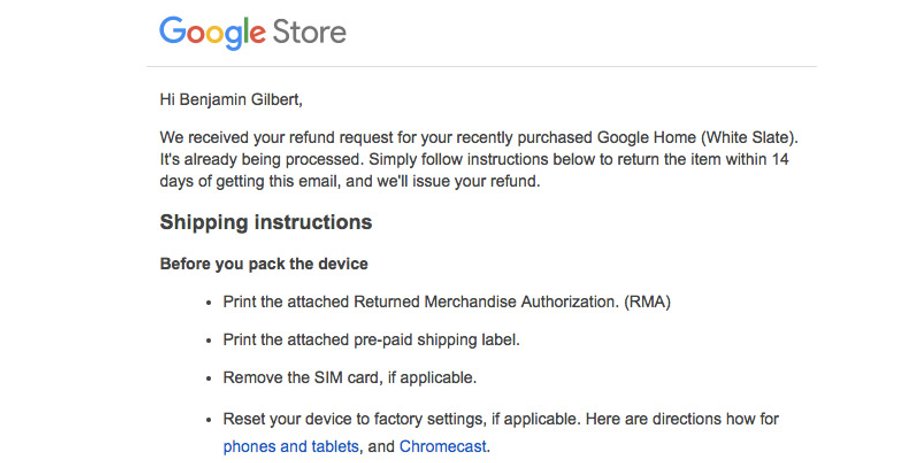Click the bullet point before pre-paid shipping label line

208,342
